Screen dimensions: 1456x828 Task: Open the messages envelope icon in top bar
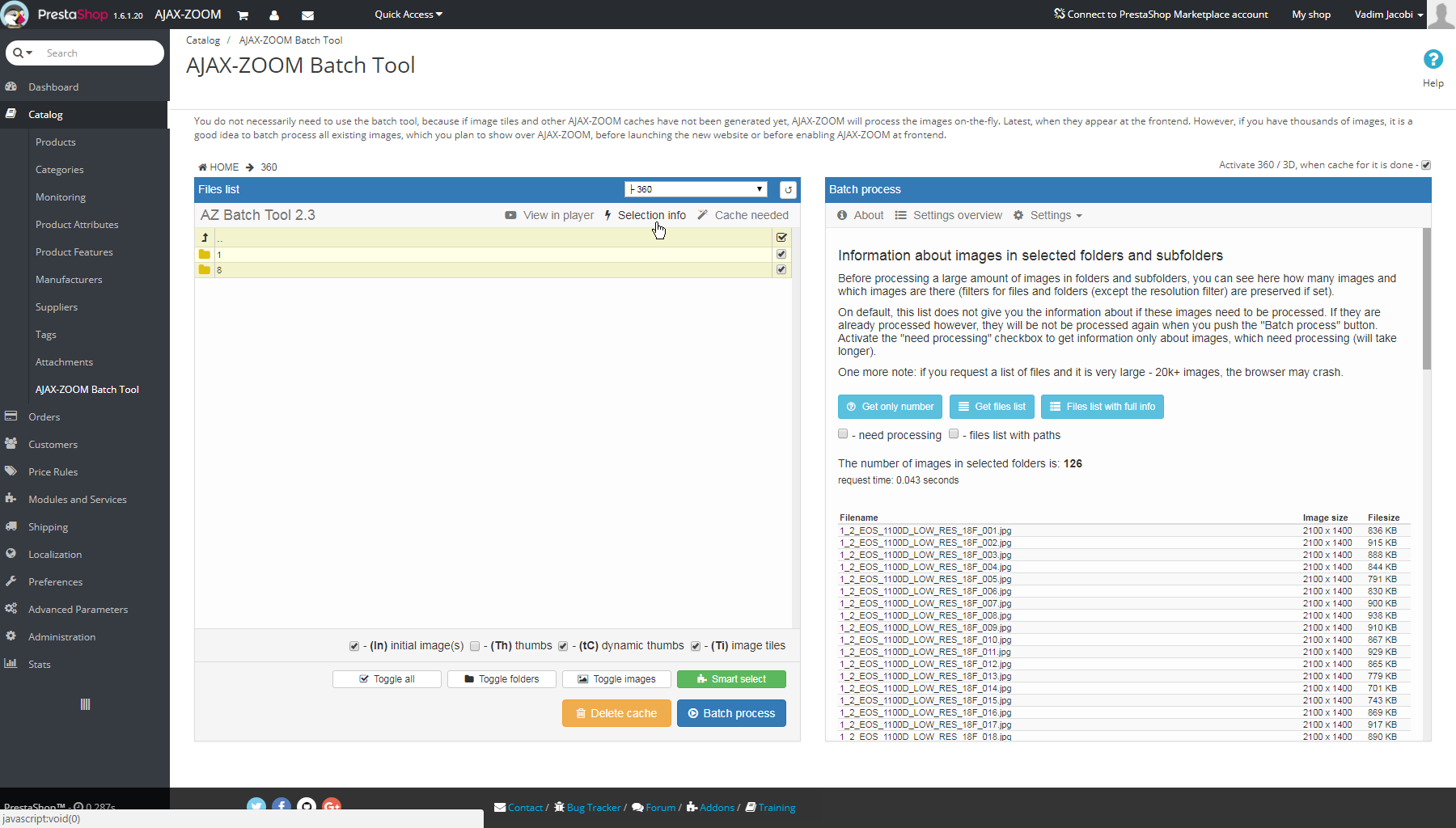tap(307, 15)
